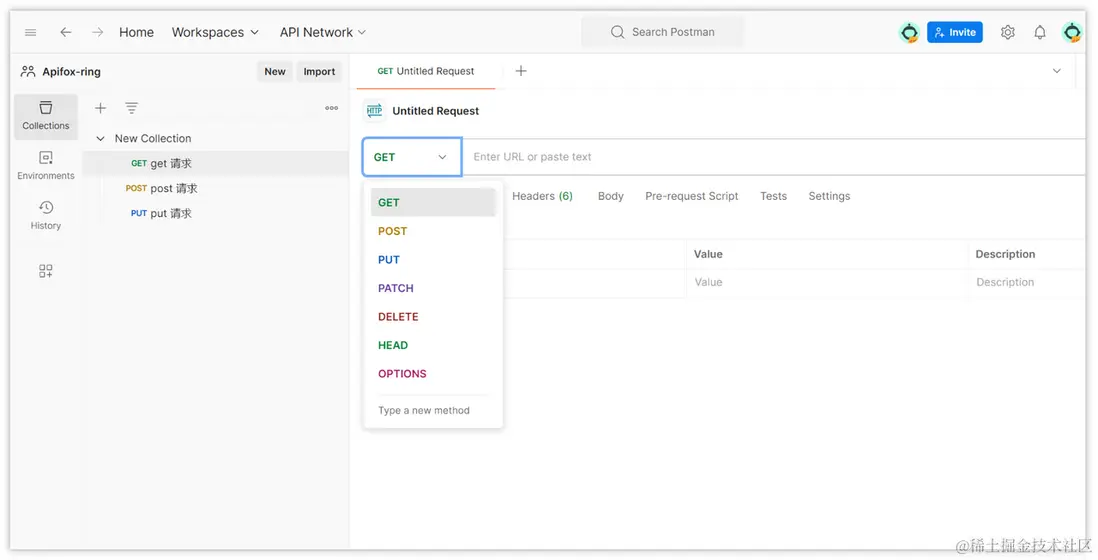Show the History sidebar panel
Image resolution: width=1098 pixels, height=560 pixels.
click(x=46, y=215)
